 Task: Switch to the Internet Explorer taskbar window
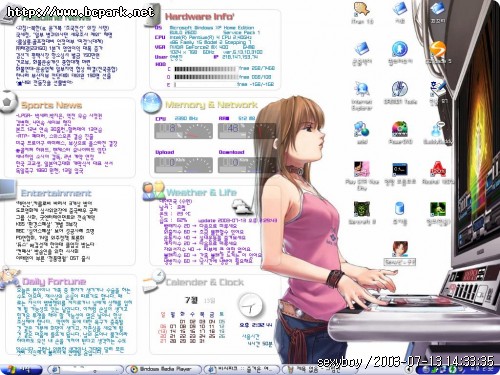pos(241,369)
